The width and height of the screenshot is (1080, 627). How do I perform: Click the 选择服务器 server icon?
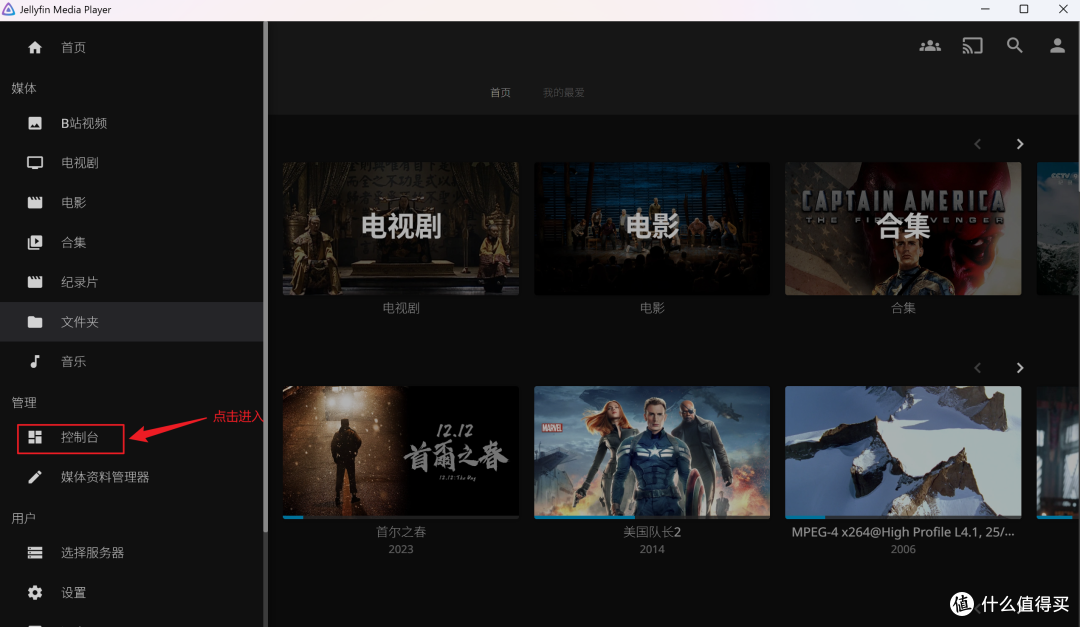[34, 553]
